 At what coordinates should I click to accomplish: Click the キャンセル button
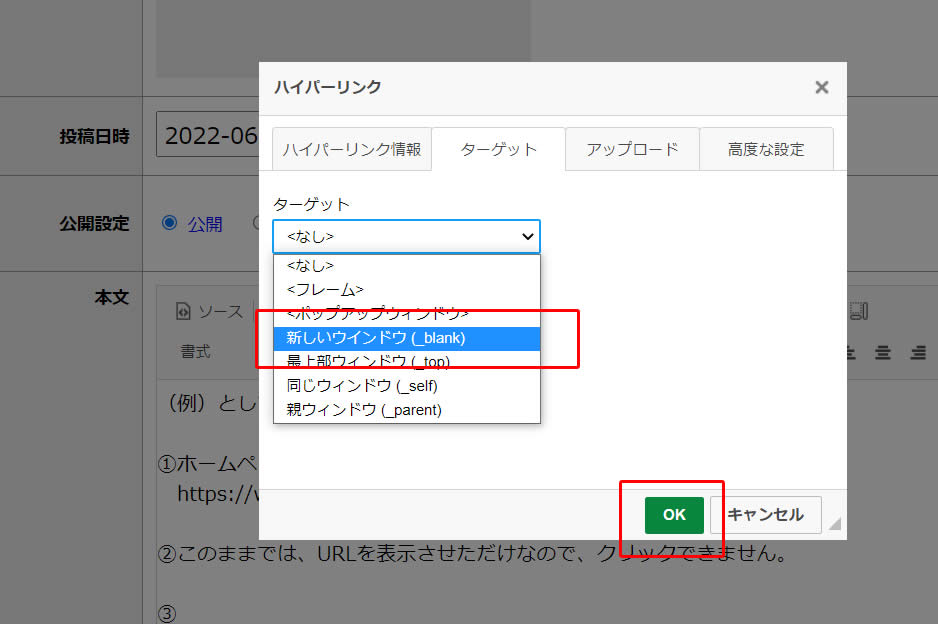click(765, 514)
